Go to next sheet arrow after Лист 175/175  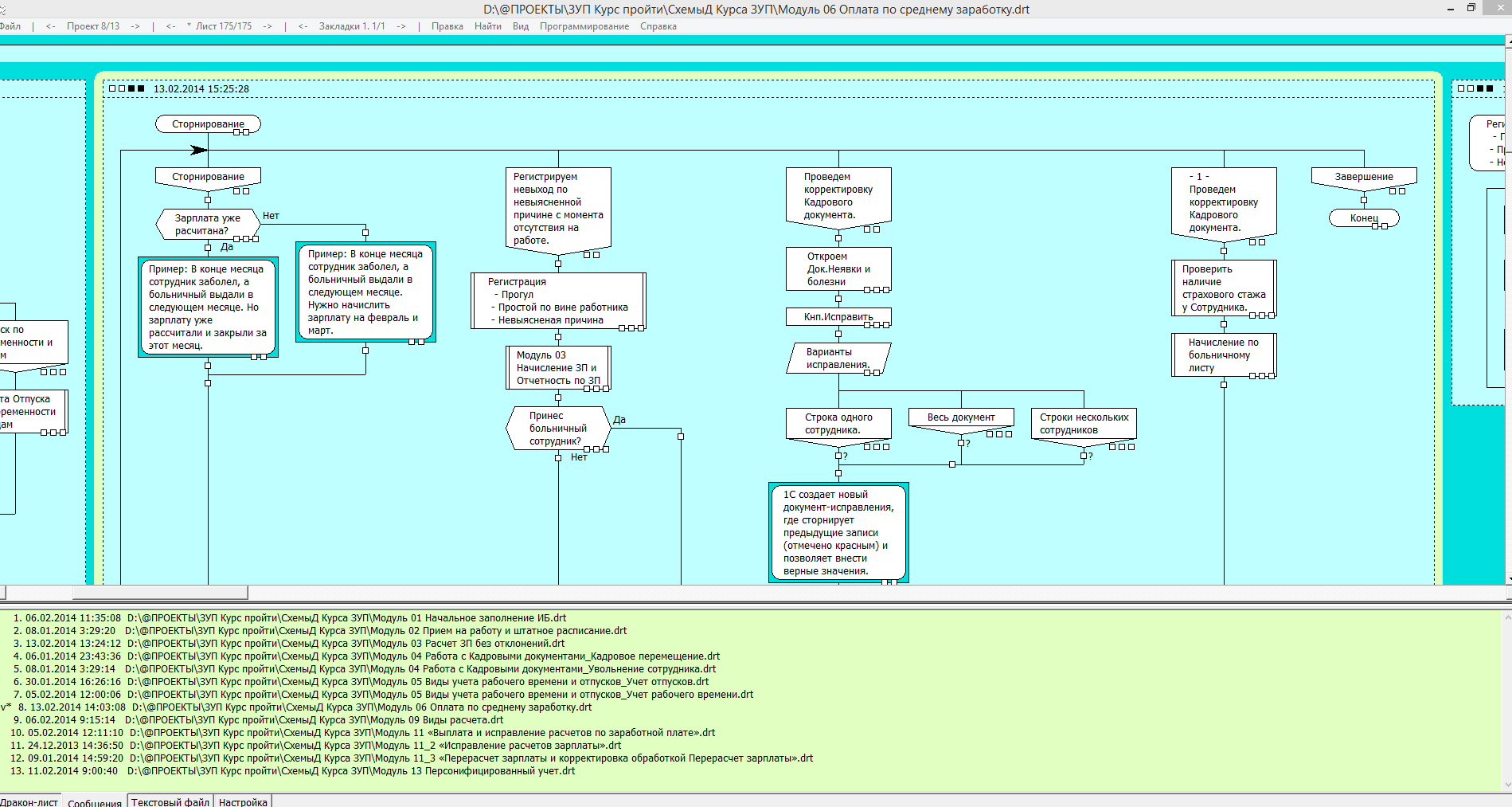click(x=268, y=26)
